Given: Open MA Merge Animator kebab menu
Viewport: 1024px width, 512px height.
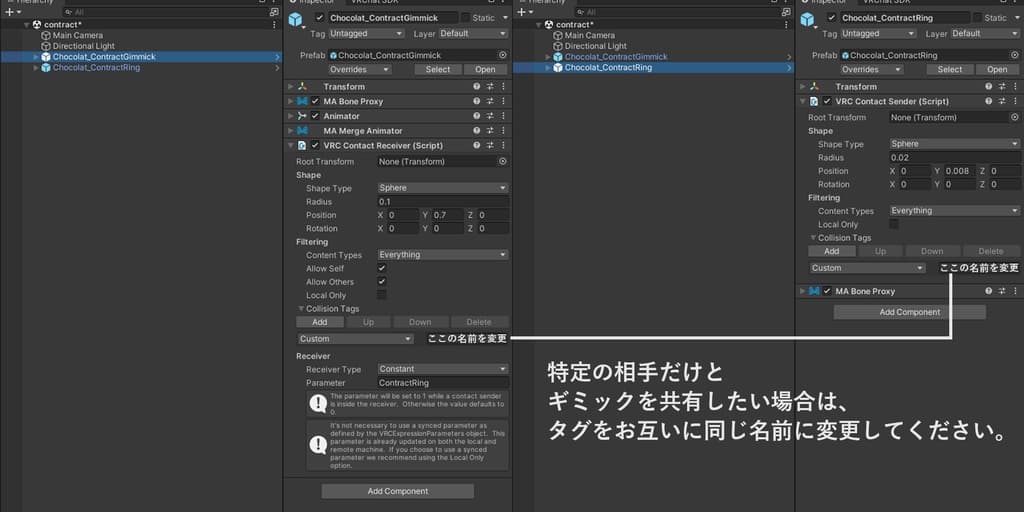Looking at the screenshot, I should tap(503, 131).
